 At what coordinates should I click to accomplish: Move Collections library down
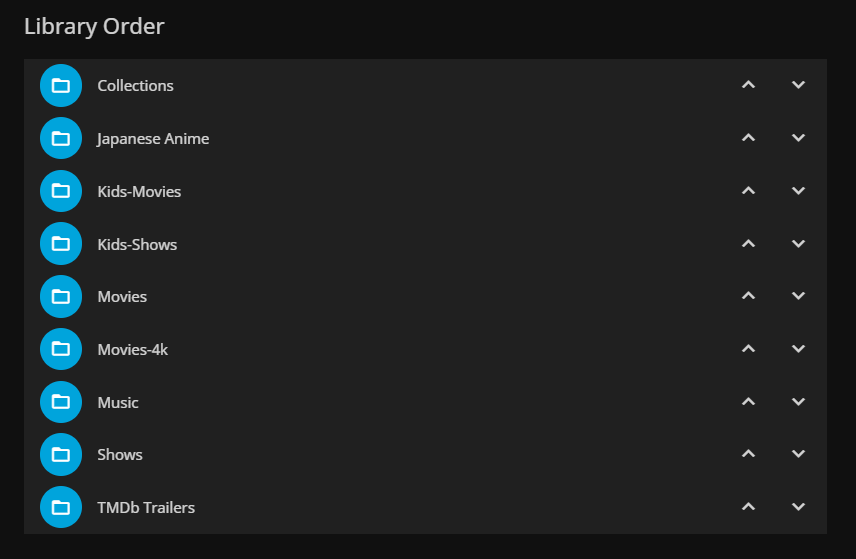point(798,85)
